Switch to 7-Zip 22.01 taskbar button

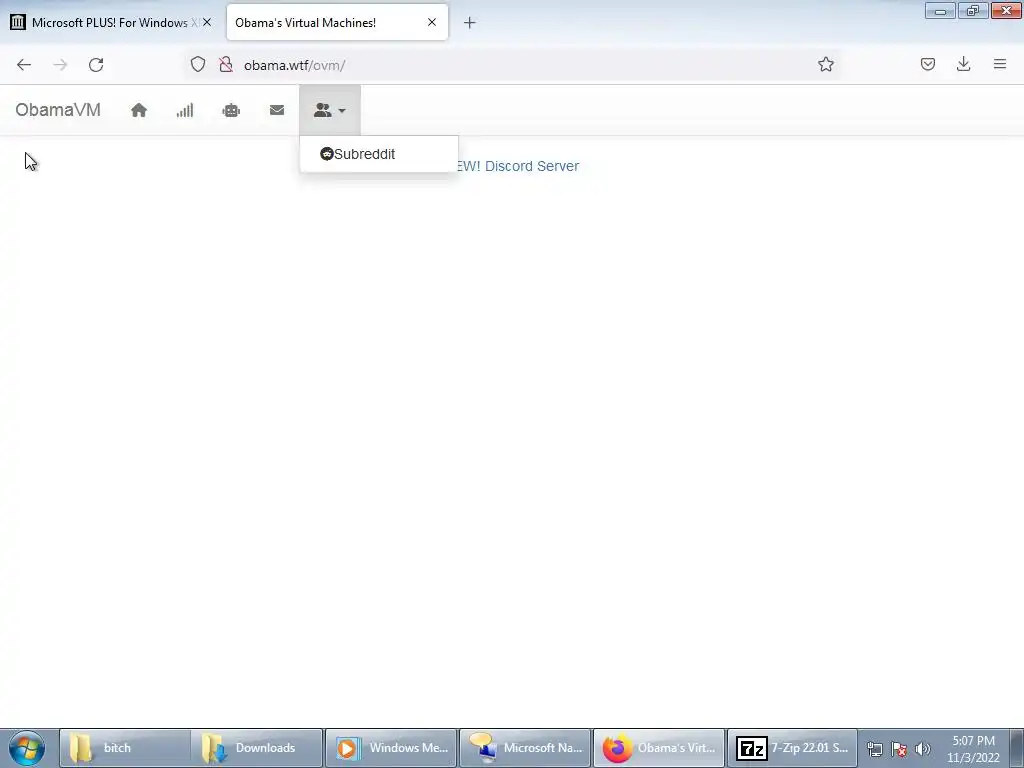point(792,748)
